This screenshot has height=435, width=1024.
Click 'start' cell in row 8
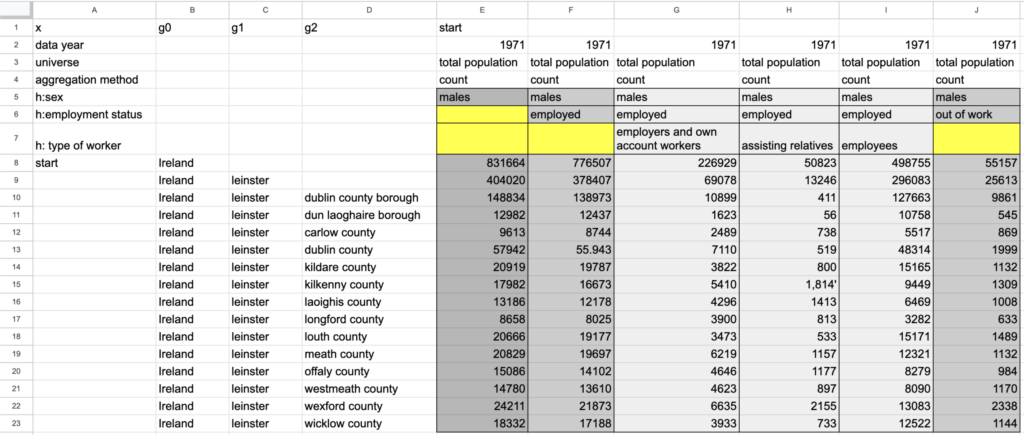click(x=94, y=163)
